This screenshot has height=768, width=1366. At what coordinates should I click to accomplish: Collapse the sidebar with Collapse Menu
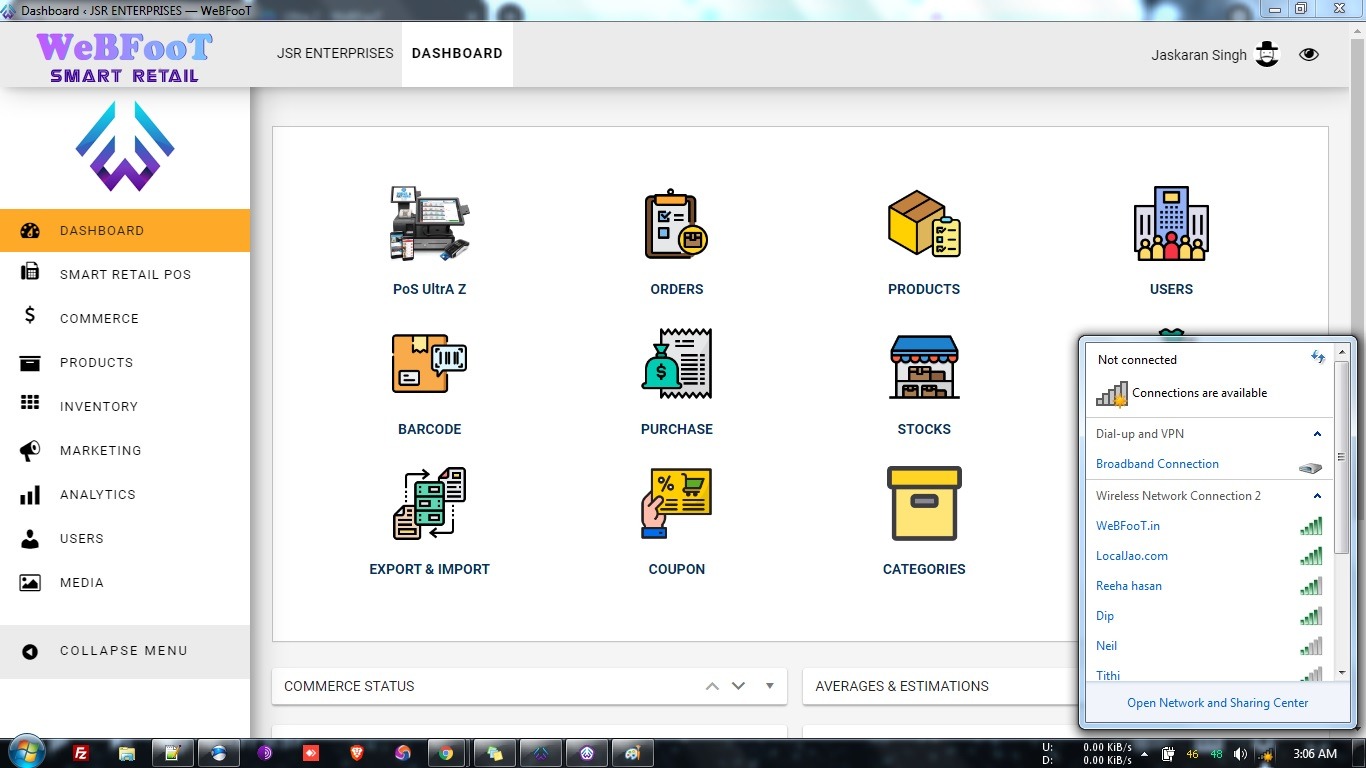coord(124,650)
